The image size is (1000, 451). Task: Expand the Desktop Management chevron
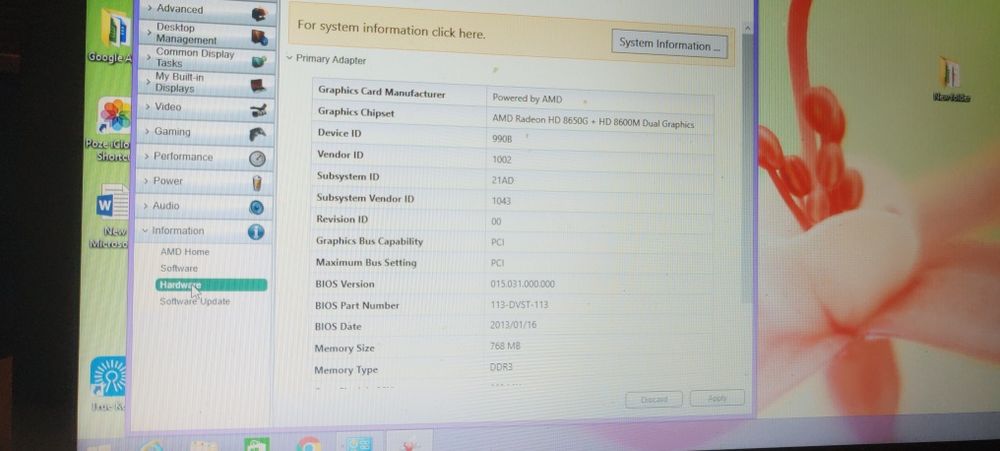[x=149, y=33]
